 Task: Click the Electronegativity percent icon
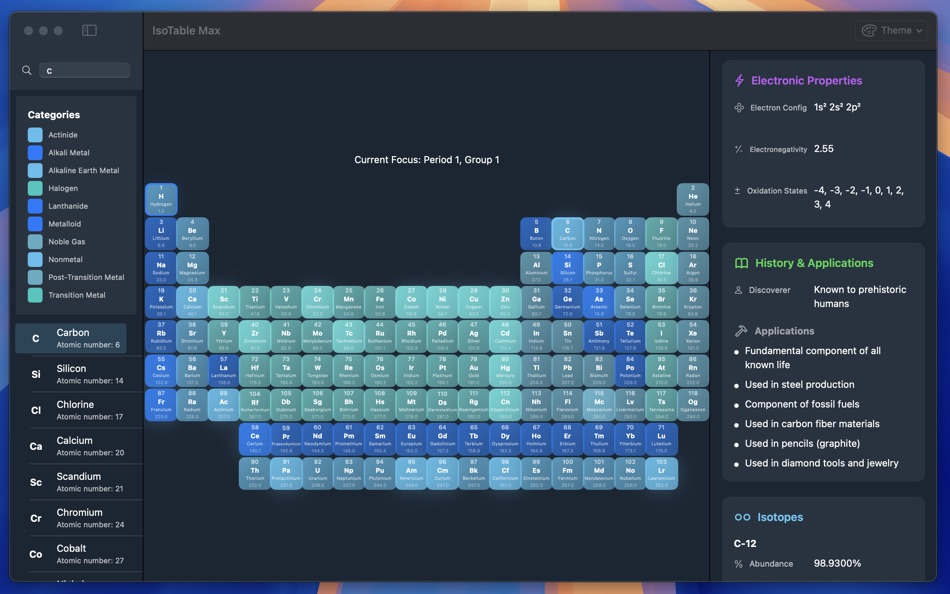[738, 148]
